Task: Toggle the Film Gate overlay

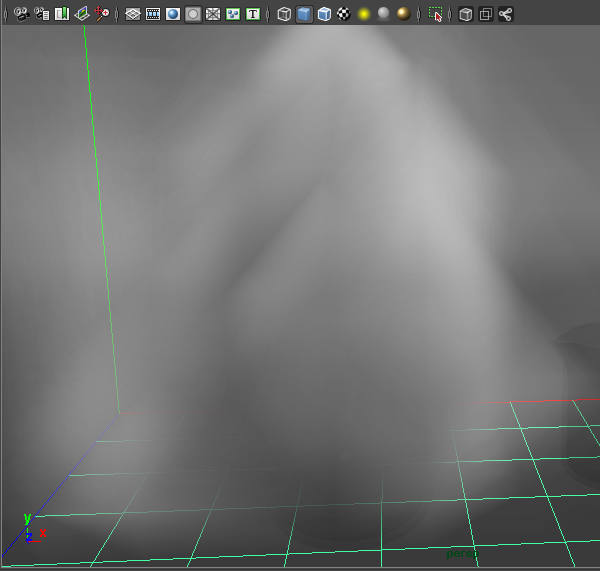Action: click(x=152, y=14)
